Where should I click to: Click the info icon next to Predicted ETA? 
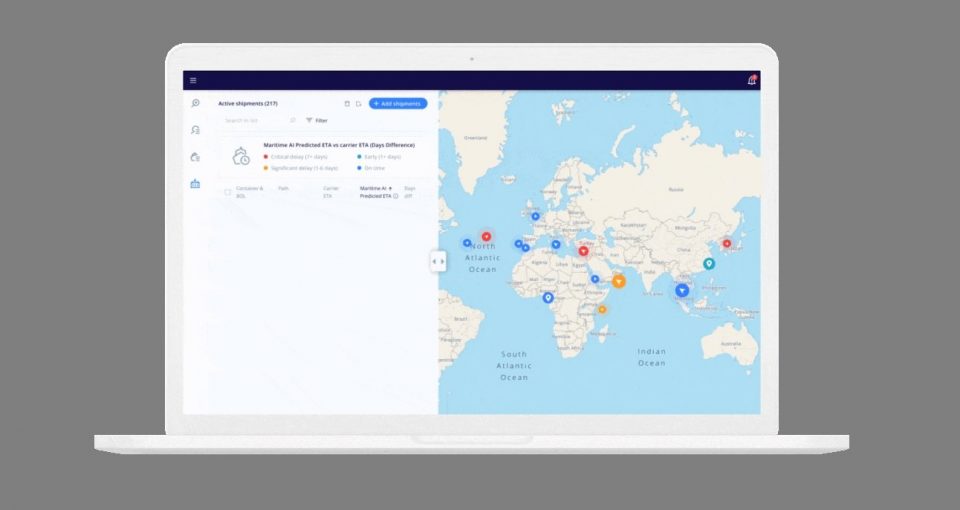click(x=396, y=196)
